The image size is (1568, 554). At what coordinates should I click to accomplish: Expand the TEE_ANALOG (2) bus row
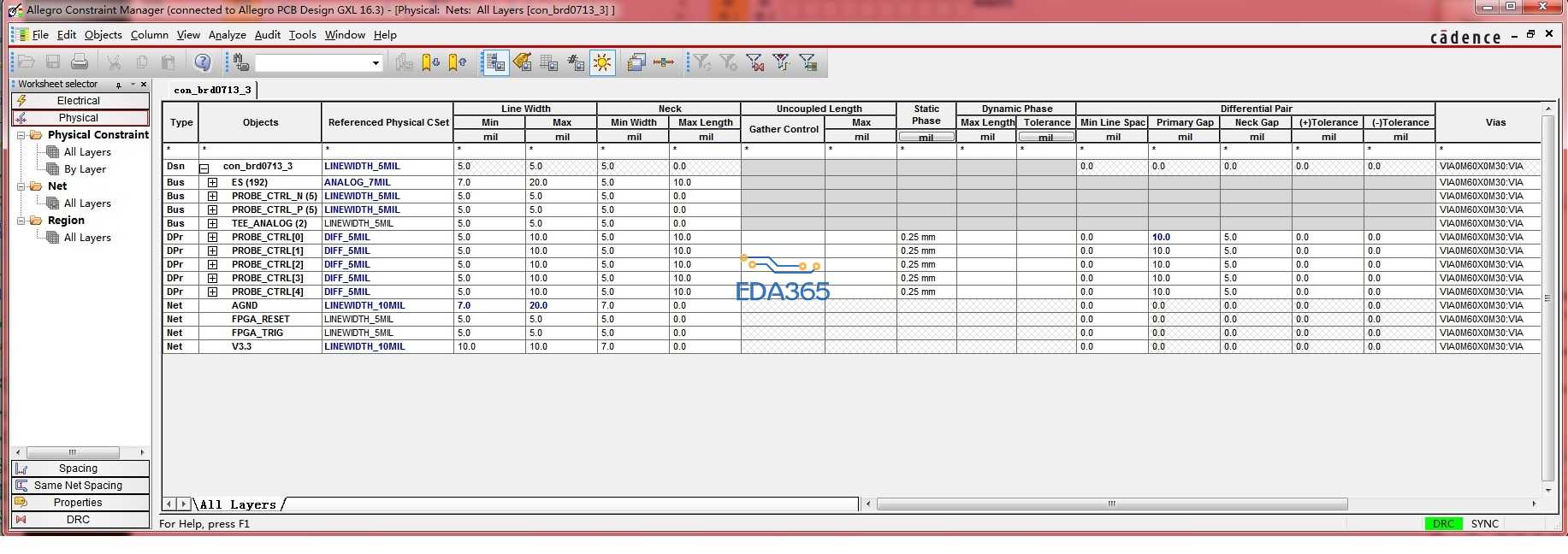[212, 223]
